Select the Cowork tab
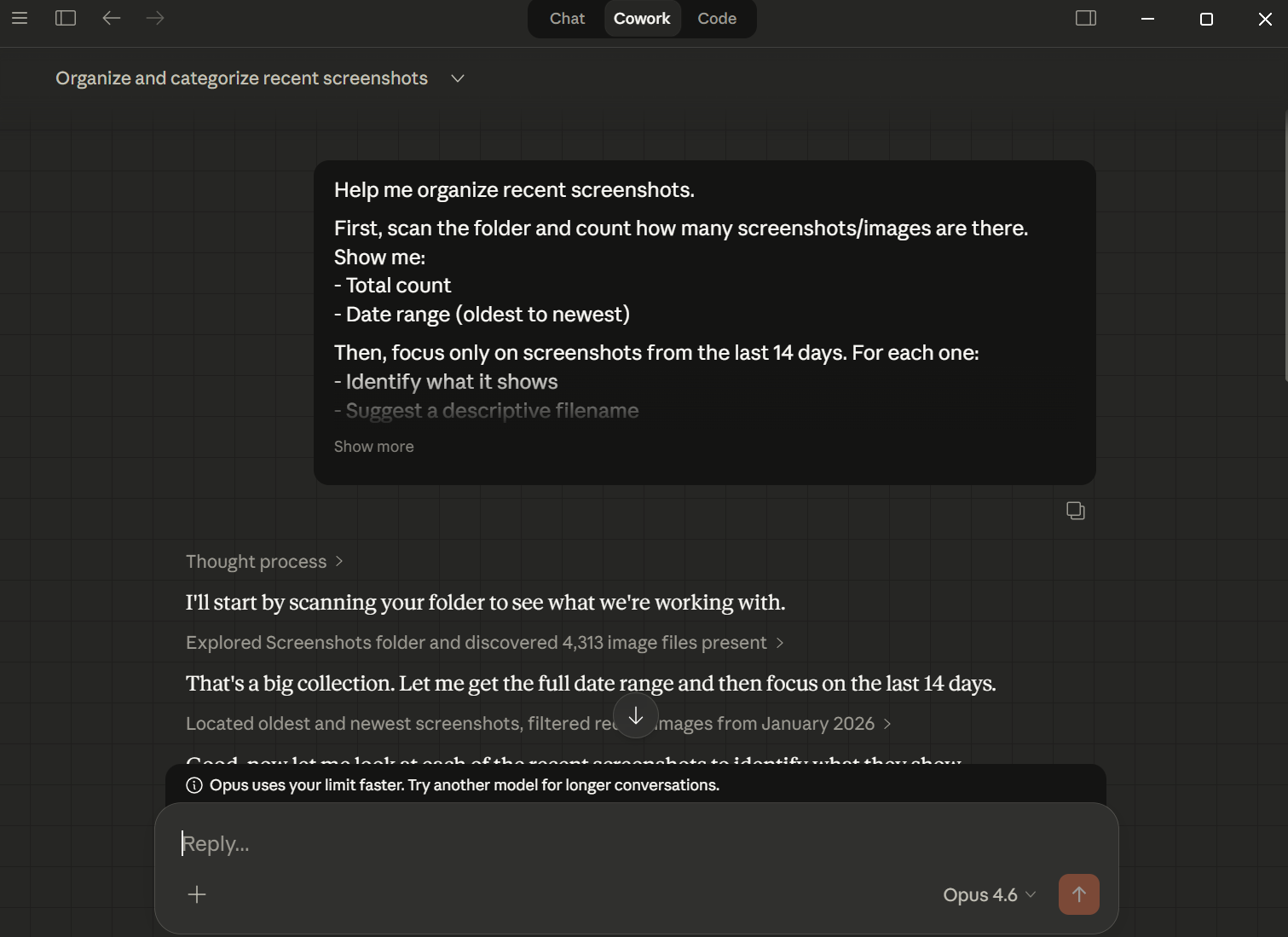This screenshot has height=937, width=1288. pyautogui.click(x=642, y=19)
